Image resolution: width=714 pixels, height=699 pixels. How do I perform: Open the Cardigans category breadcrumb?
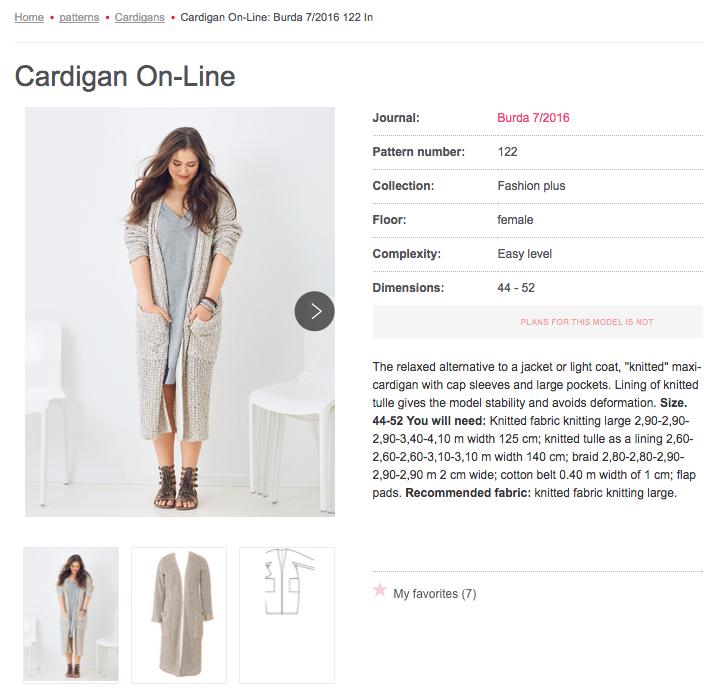pyautogui.click(x=139, y=17)
